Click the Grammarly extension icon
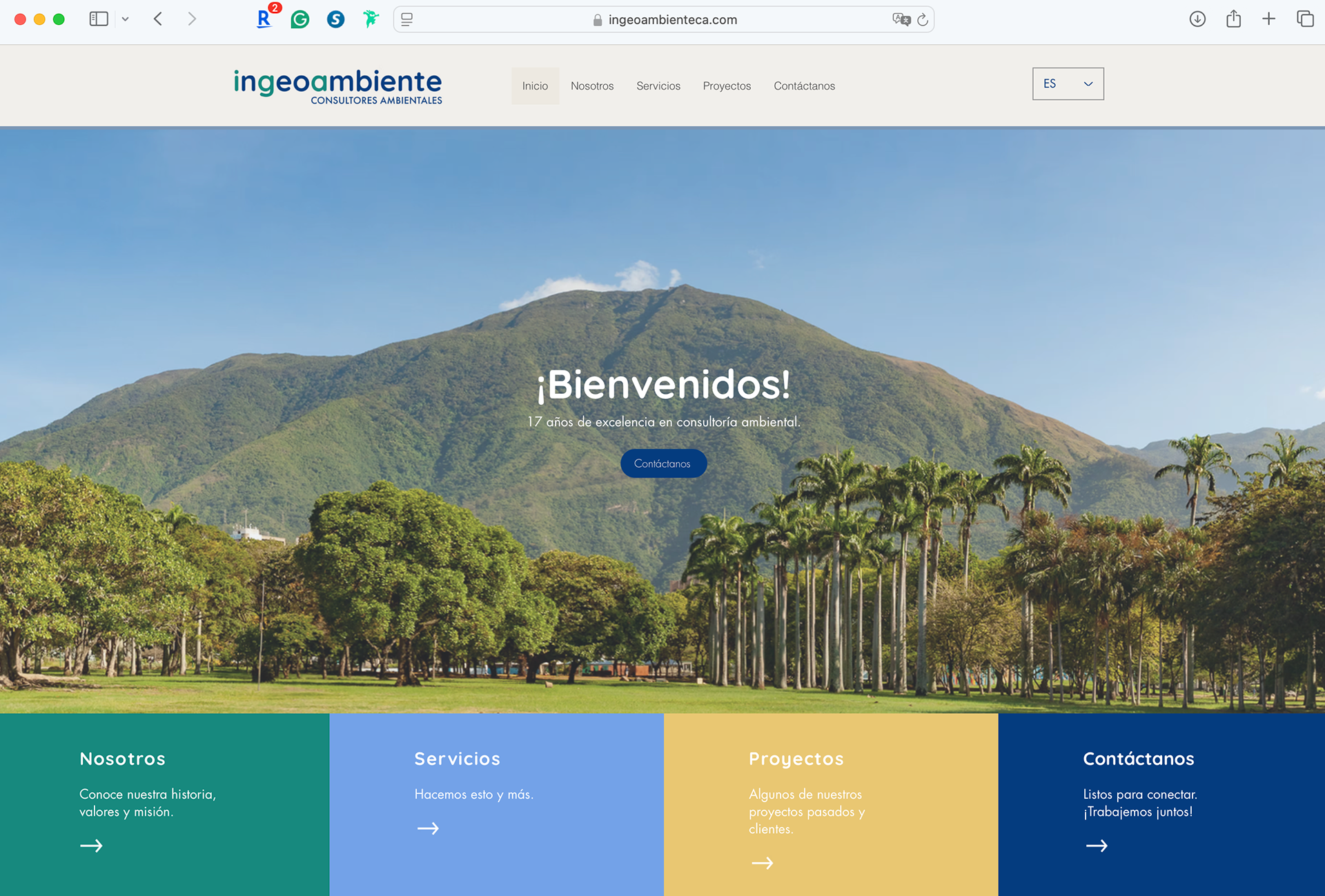Screen dimensions: 1325x896 tap(300, 19)
